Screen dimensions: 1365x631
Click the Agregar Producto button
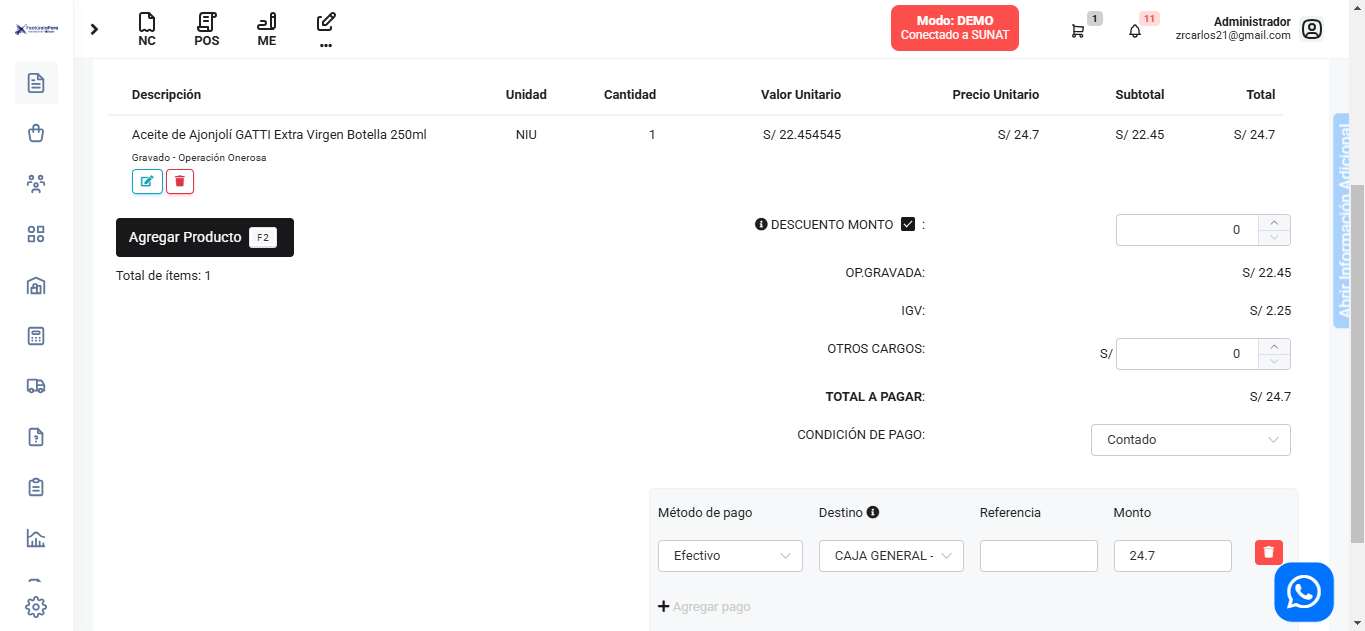tap(205, 238)
